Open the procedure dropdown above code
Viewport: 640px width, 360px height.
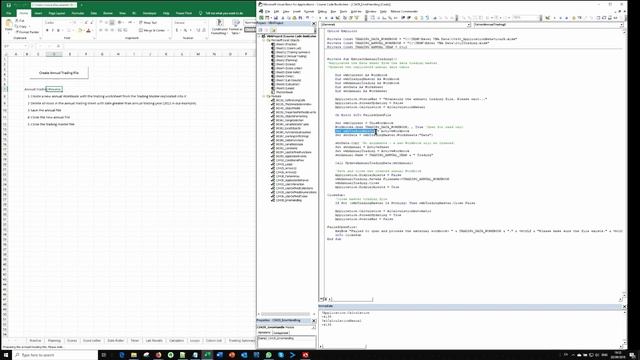pyautogui.click(x=622, y=25)
